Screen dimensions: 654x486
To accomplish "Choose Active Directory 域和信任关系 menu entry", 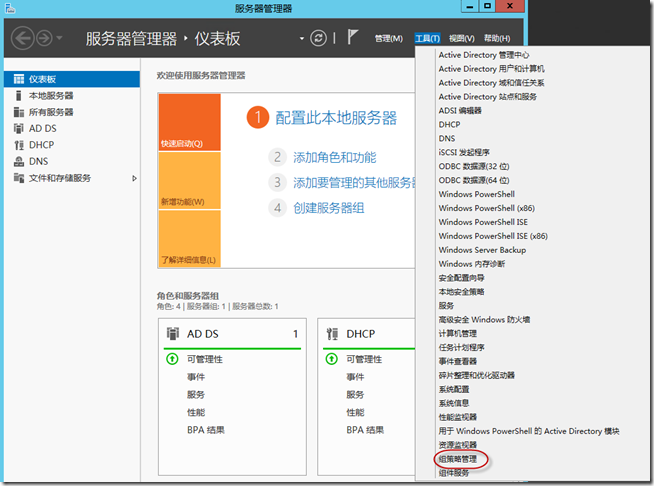I will pos(491,83).
